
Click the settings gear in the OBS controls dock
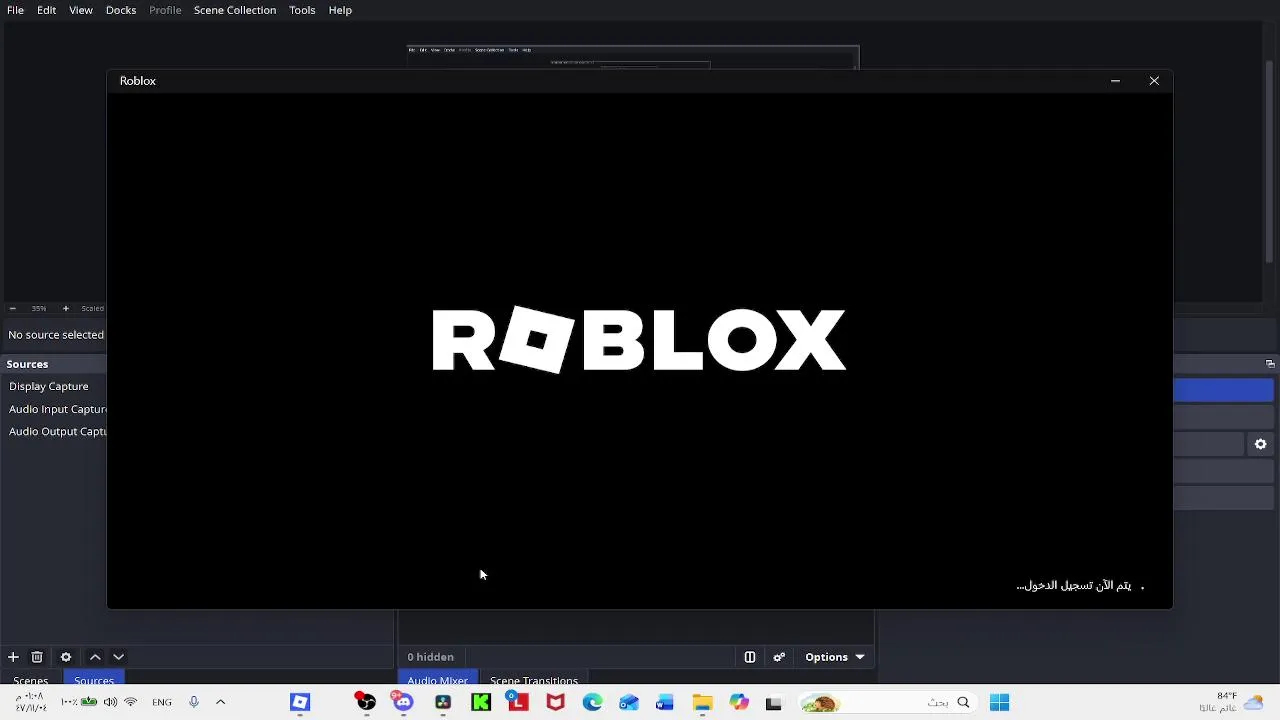point(1260,444)
